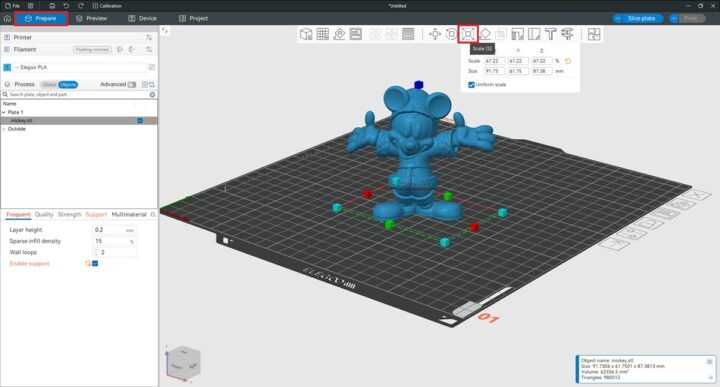Image resolution: width=720 pixels, height=387 pixels.
Task: Open the Slice plate dropdown arrow
Action: (x=618, y=18)
